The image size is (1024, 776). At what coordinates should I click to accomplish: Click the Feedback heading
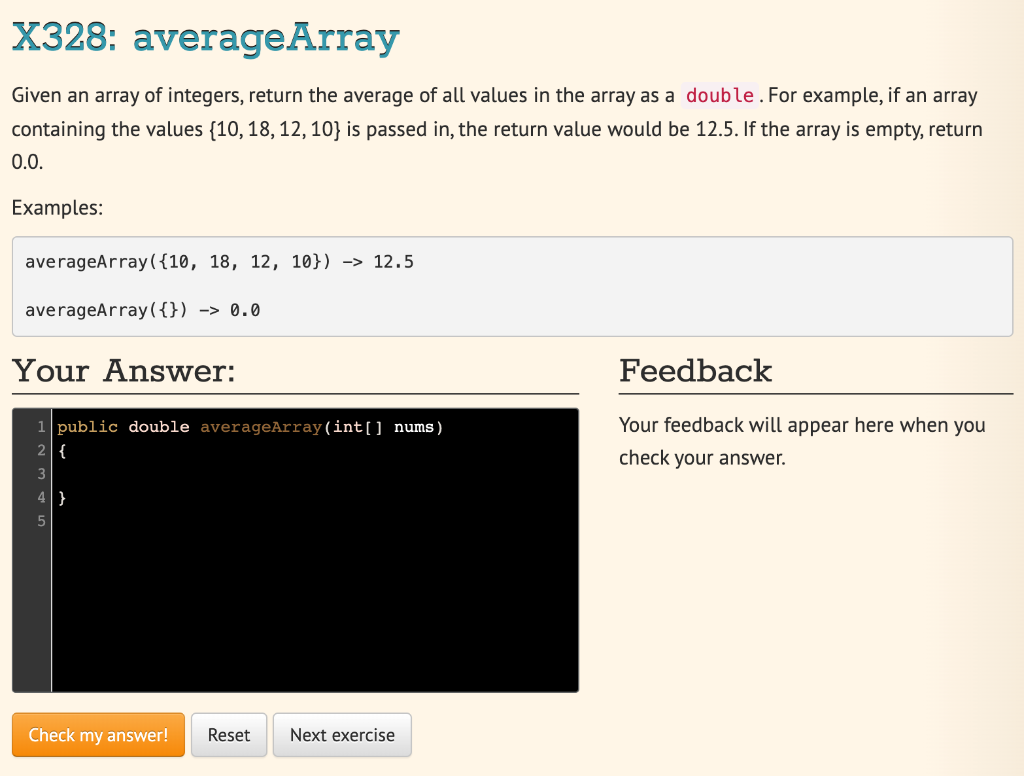click(696, 371)
